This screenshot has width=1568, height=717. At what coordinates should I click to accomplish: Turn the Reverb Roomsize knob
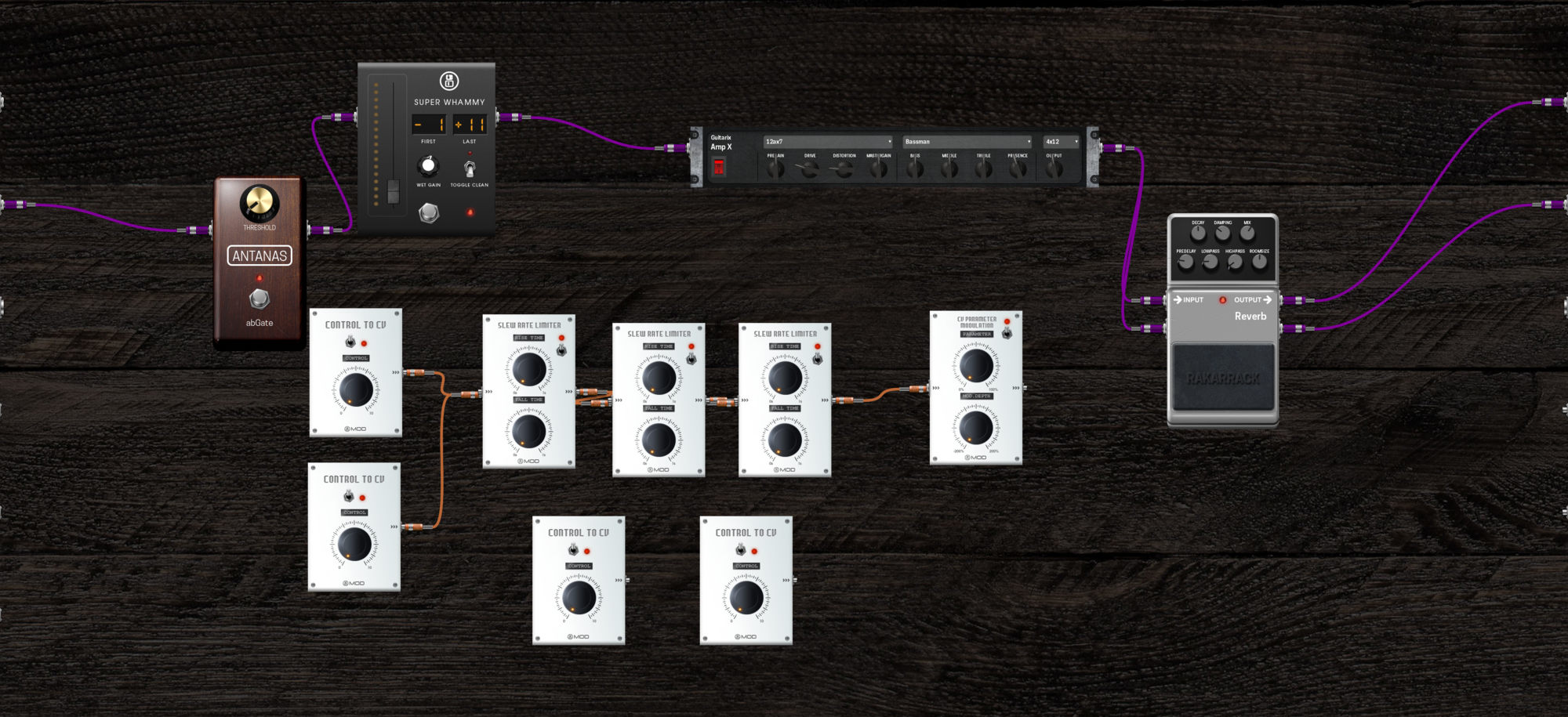click(1259, 263)
